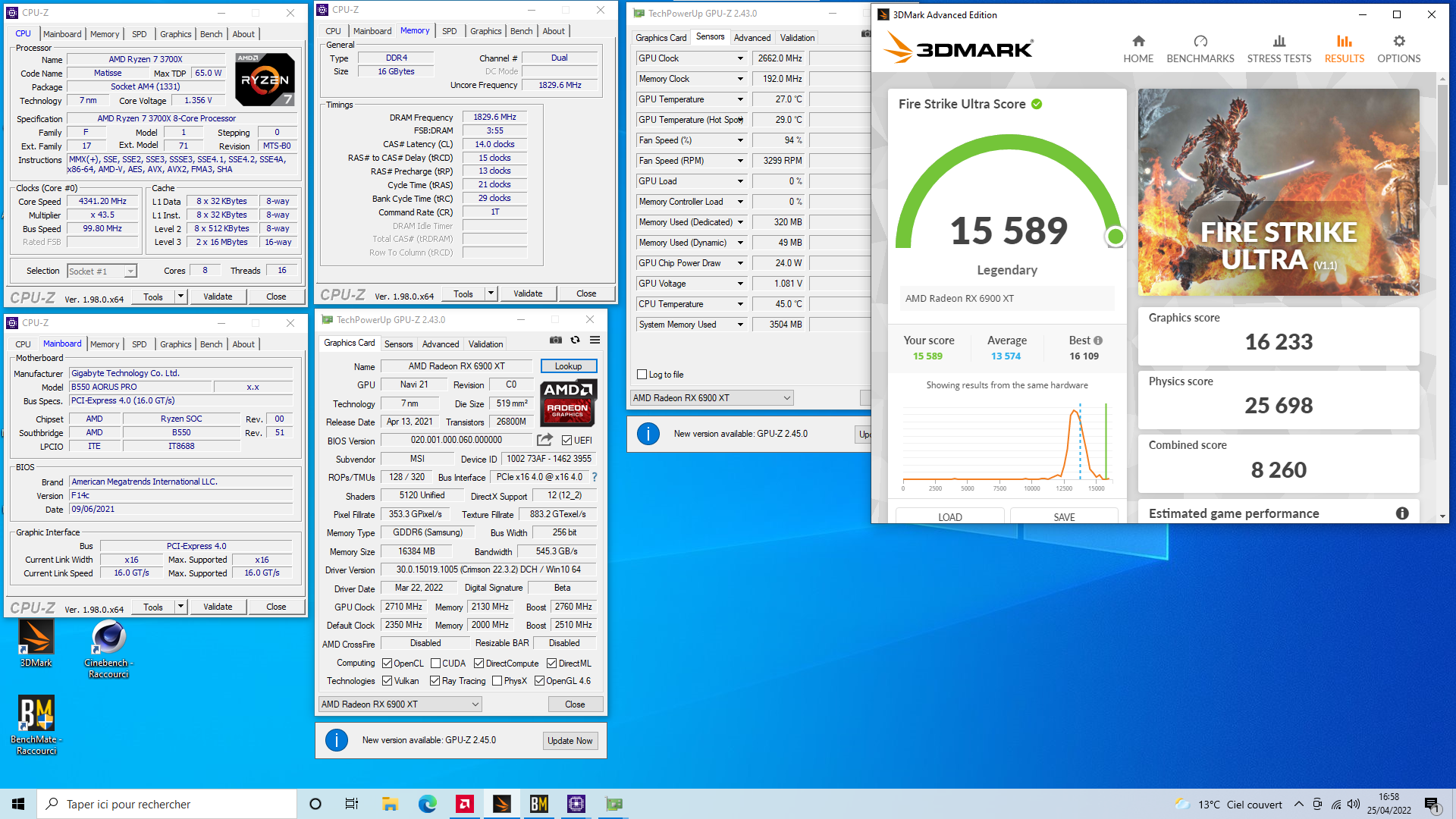
Task: Open 3DMark desktop shortcut
Action: point(36,643)
